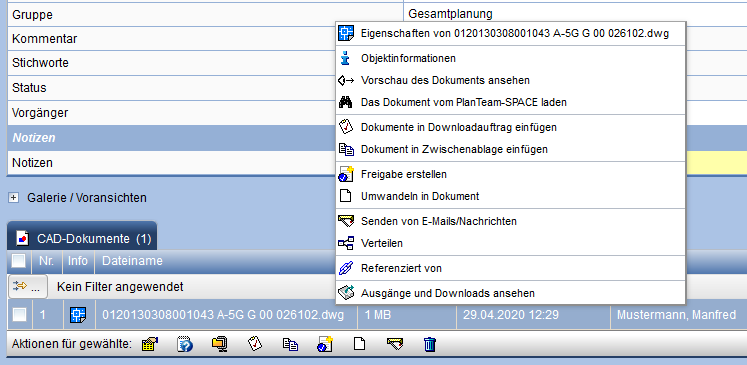Click the edit properties icon in the actions bar
Viewport: 747px width, 365px height.
[150, 344]
